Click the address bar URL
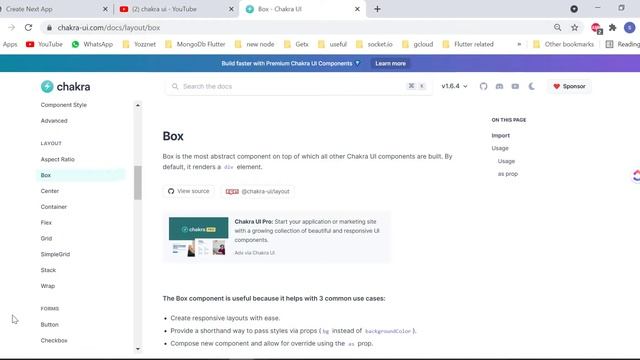 (109, 28)
